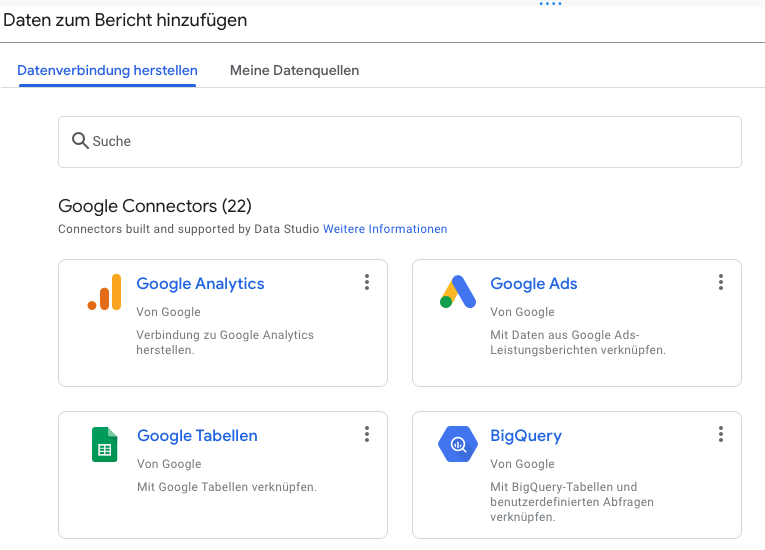Image resolution: width=765 pixels, height=550 pixels.
Task: Click 'Mit Daten aus Google Ads-Leistungsberichten' description
Action: [578, 343]
